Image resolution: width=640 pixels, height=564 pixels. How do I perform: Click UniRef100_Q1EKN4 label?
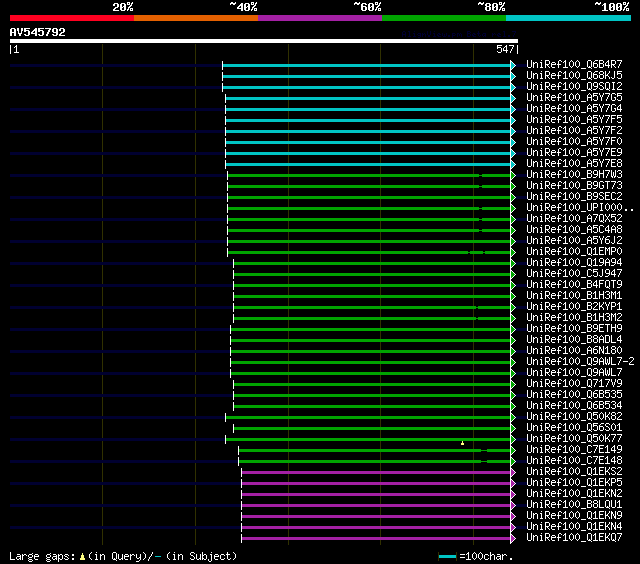coord(574,527)
